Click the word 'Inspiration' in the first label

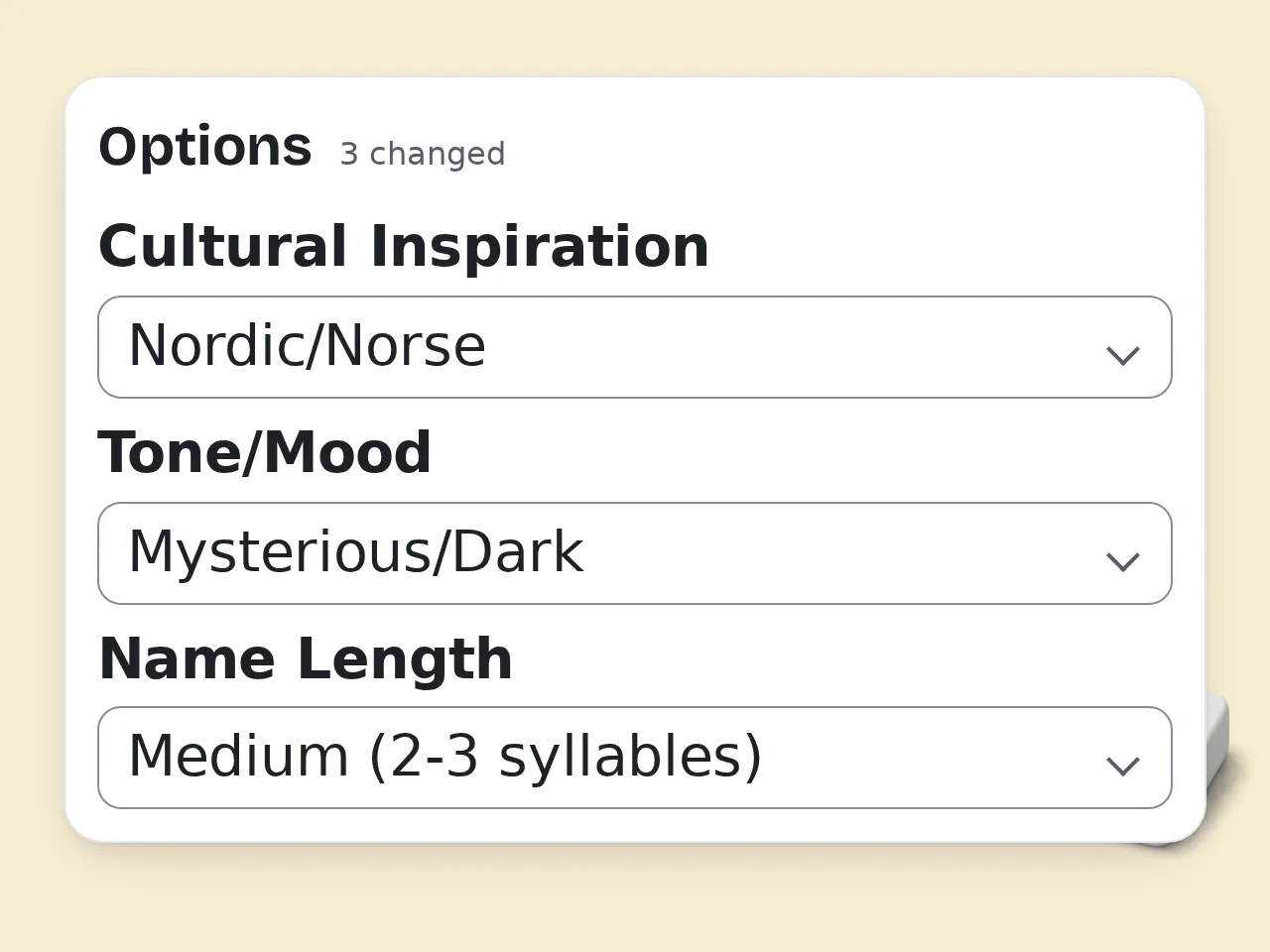point(540,246)
